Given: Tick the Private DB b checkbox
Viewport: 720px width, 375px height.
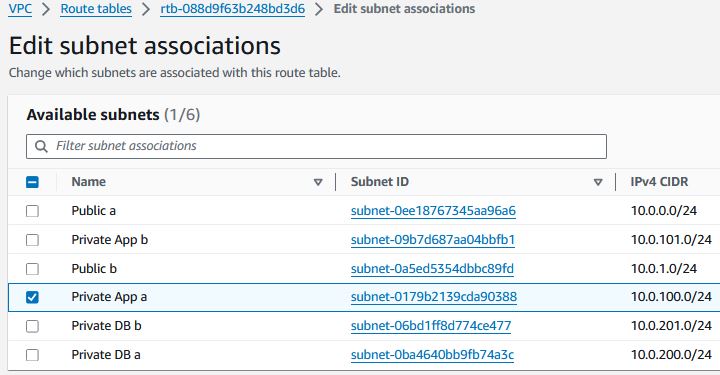Looking at the screenshot, I should click(32, 326).
